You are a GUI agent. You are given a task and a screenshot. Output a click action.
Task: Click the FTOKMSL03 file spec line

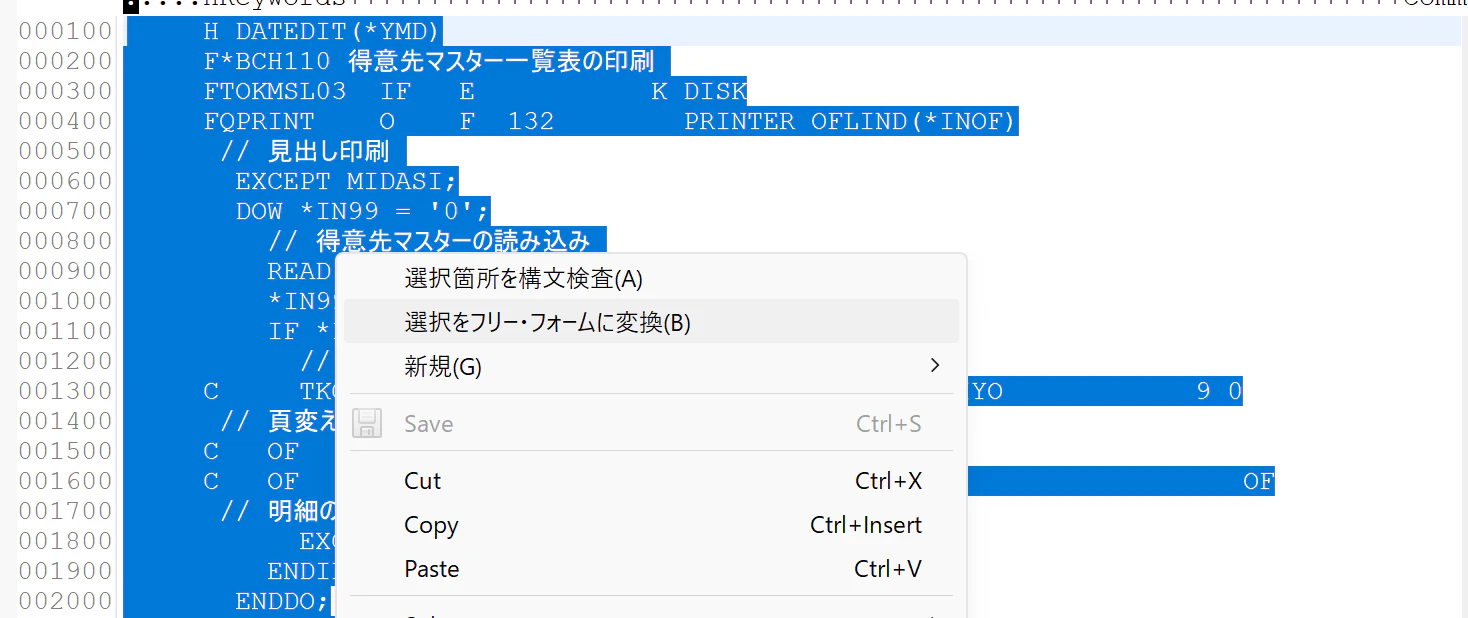coord(475,92)
